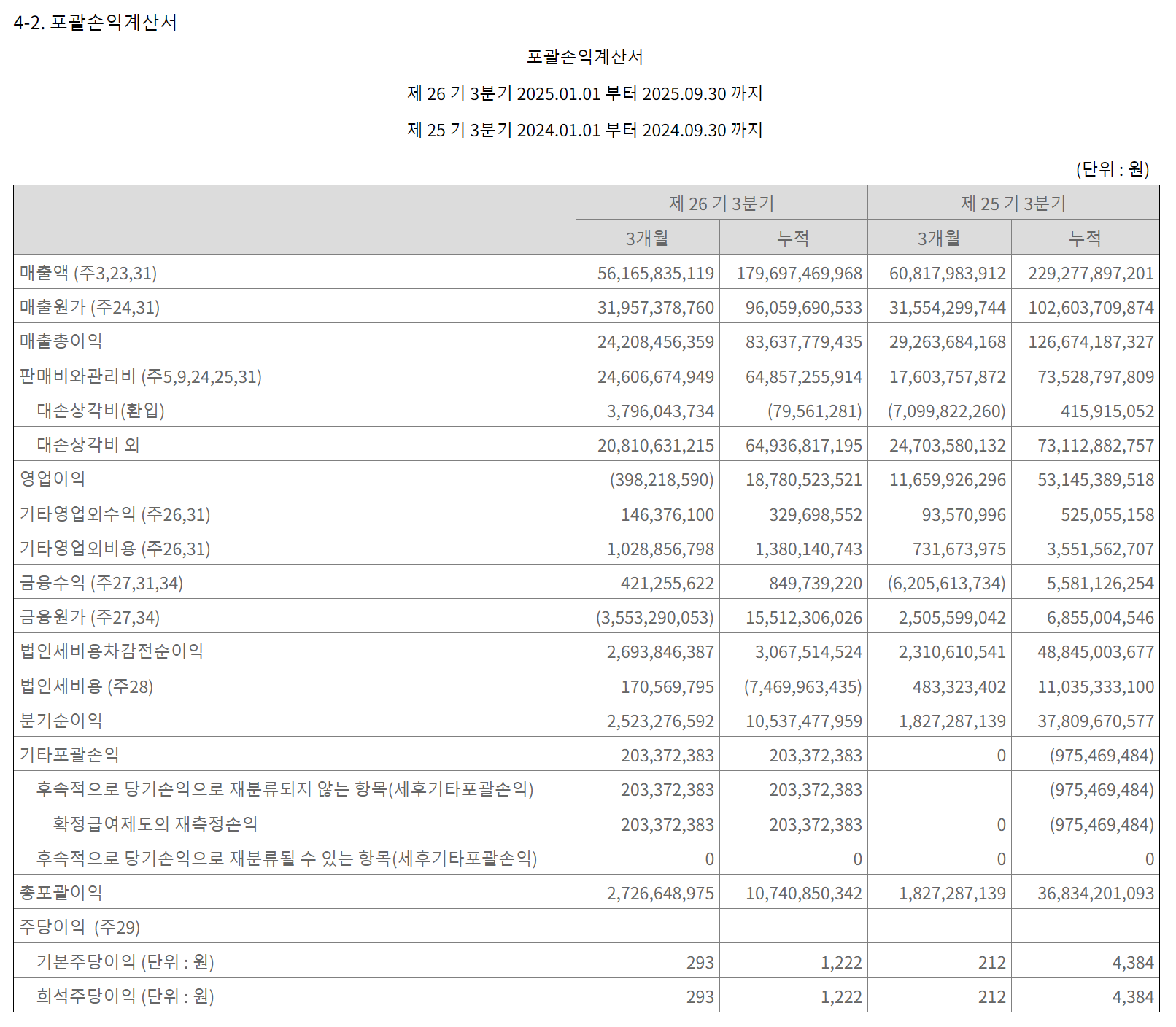Select the value 48,845,003,677
The width and height of the screenshot is (1176, 1027).
pyautogui.click(x=1096, y=651)
